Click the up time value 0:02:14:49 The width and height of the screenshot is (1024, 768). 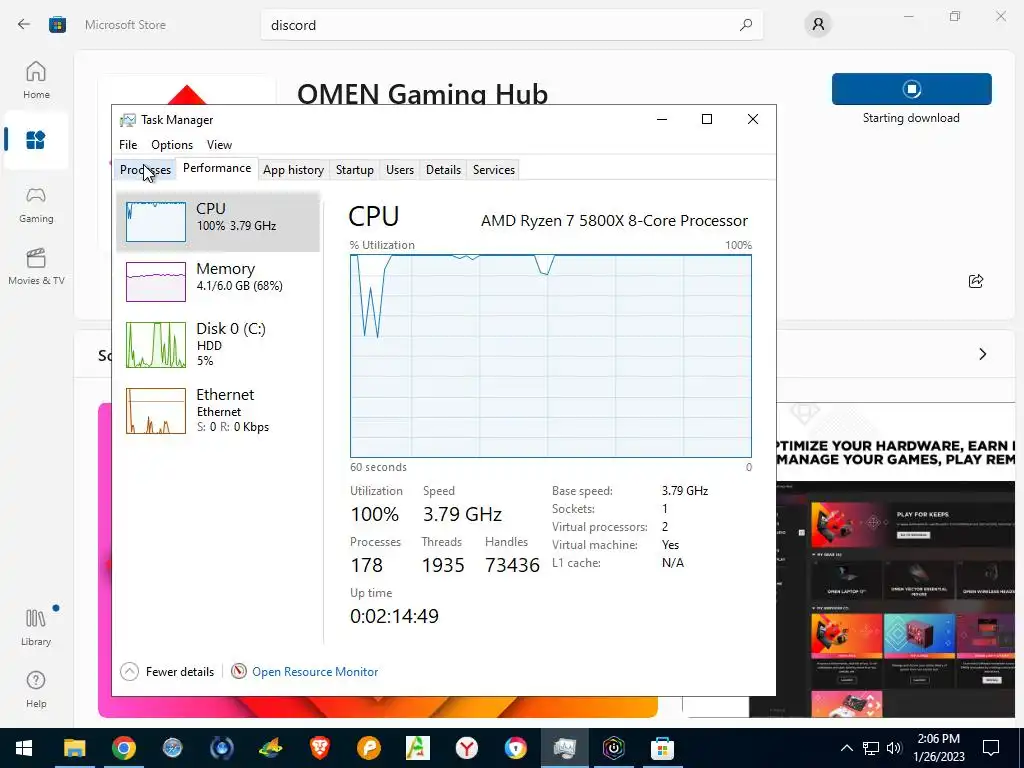pyautogui.click(x=394, y=616)
